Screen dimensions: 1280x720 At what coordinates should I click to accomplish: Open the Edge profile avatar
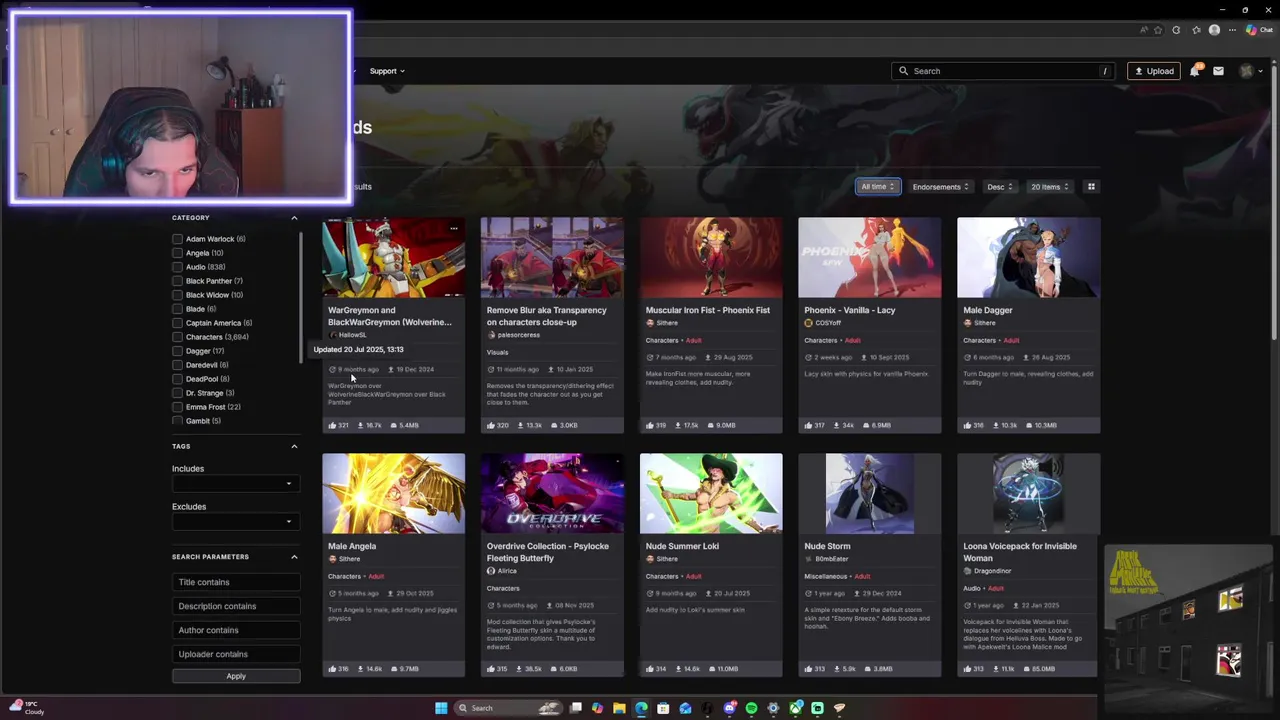(x=1214, y=30)
